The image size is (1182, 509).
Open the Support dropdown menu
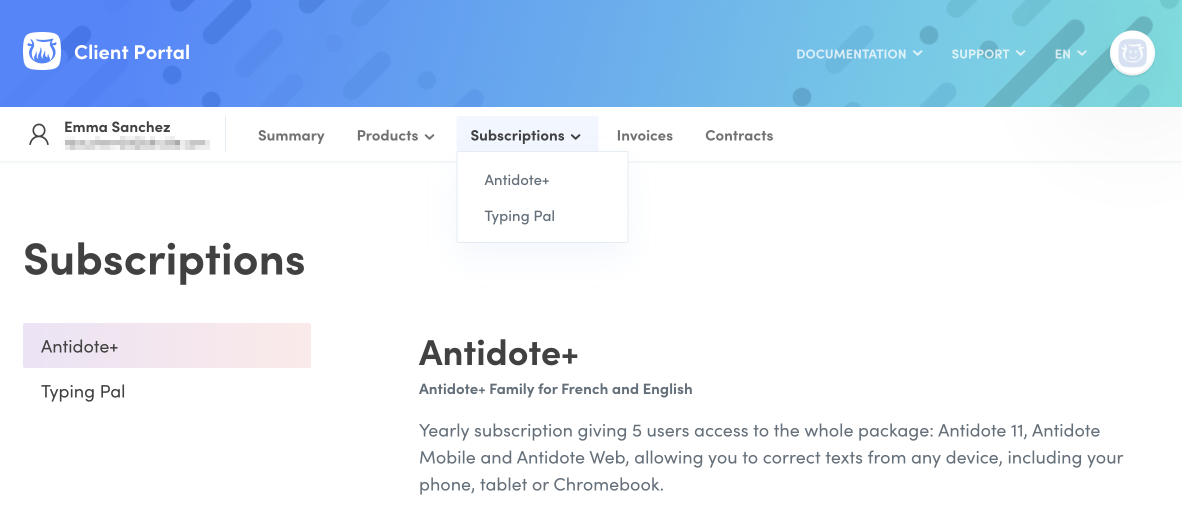988,54
